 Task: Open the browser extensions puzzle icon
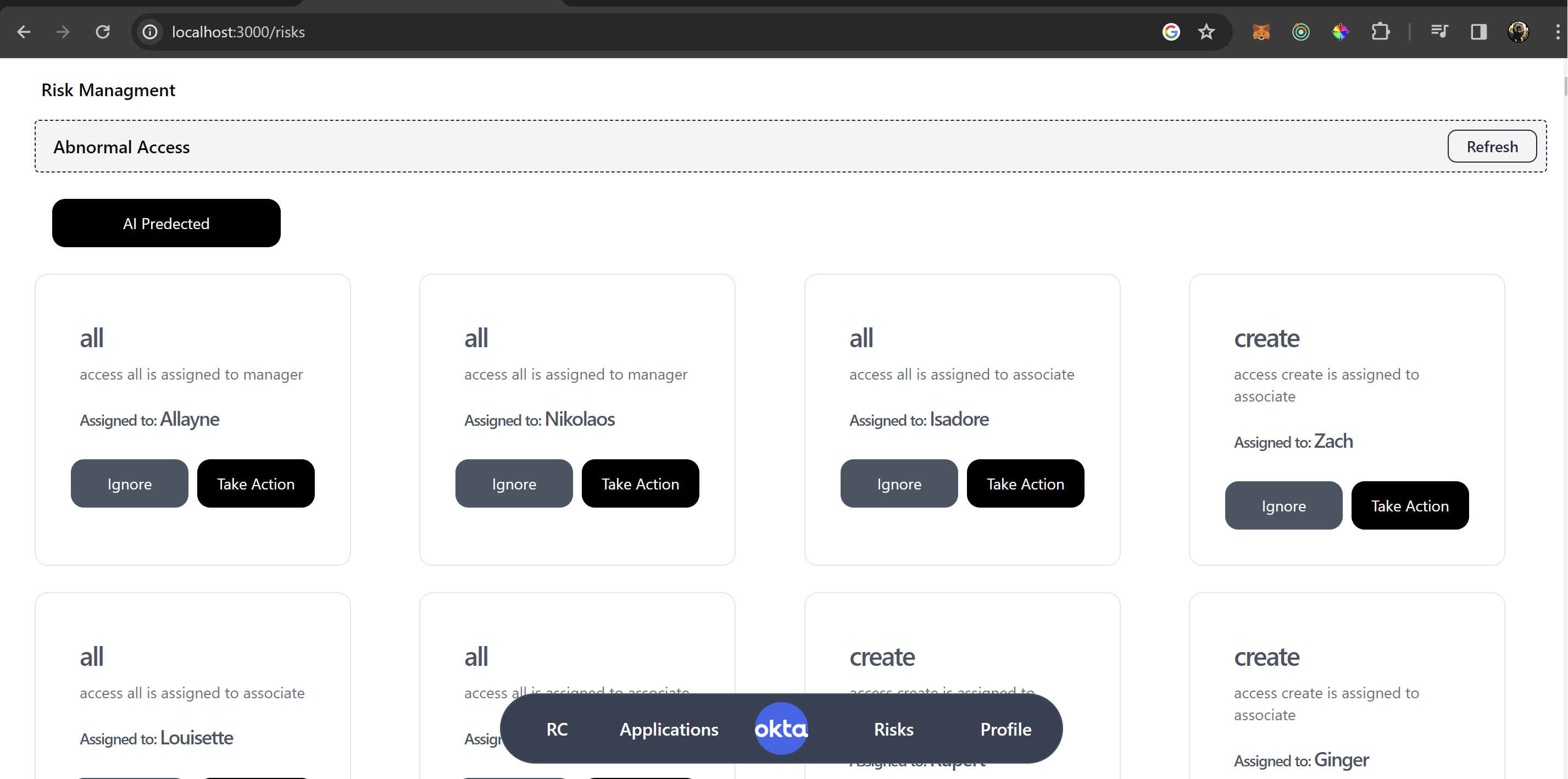(x=1381, y=32)
